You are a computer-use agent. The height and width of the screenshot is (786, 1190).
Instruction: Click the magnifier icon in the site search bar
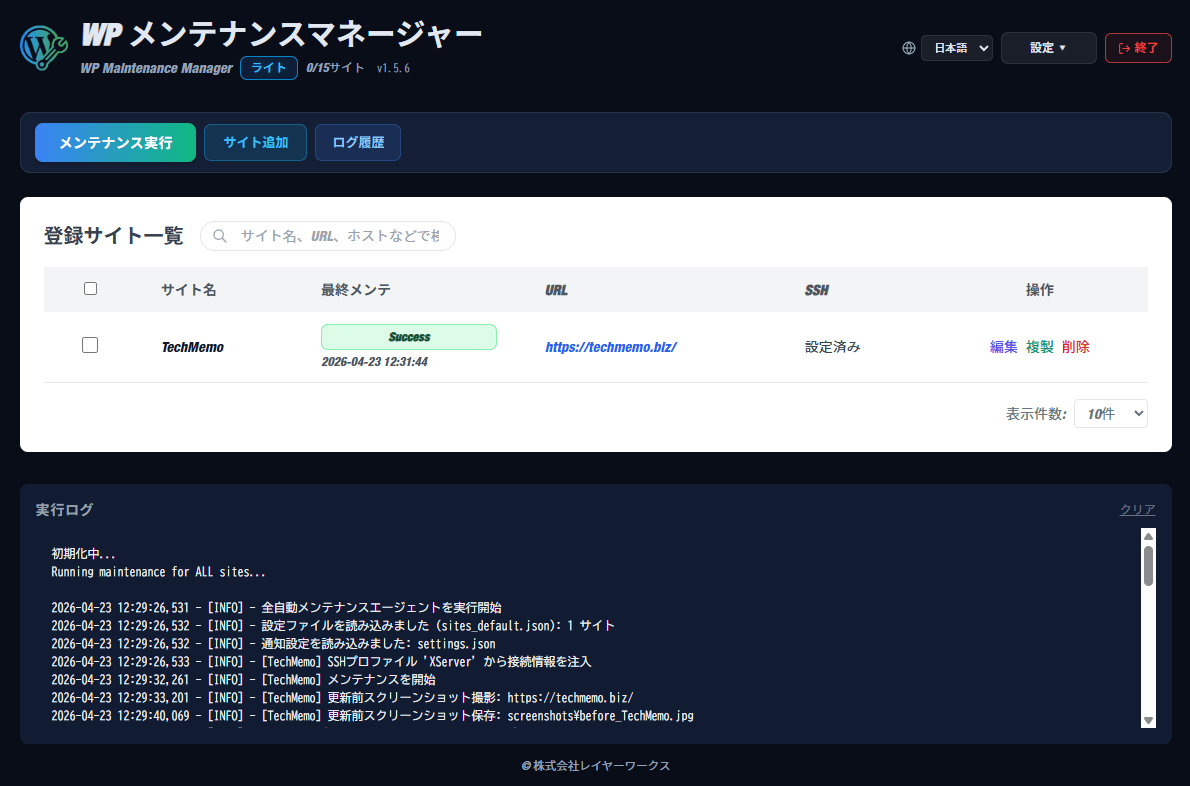pos(219,236)
